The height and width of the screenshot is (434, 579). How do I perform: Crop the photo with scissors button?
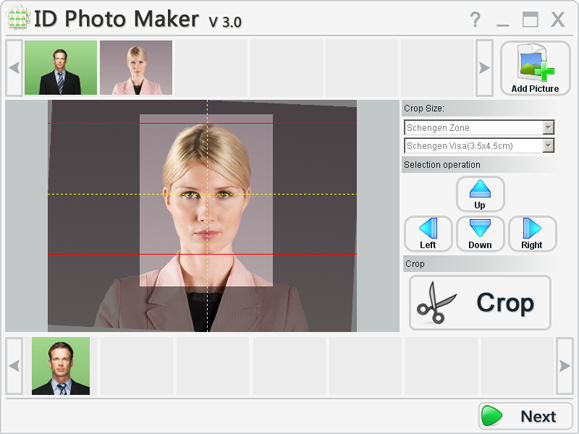pos(480,303)
